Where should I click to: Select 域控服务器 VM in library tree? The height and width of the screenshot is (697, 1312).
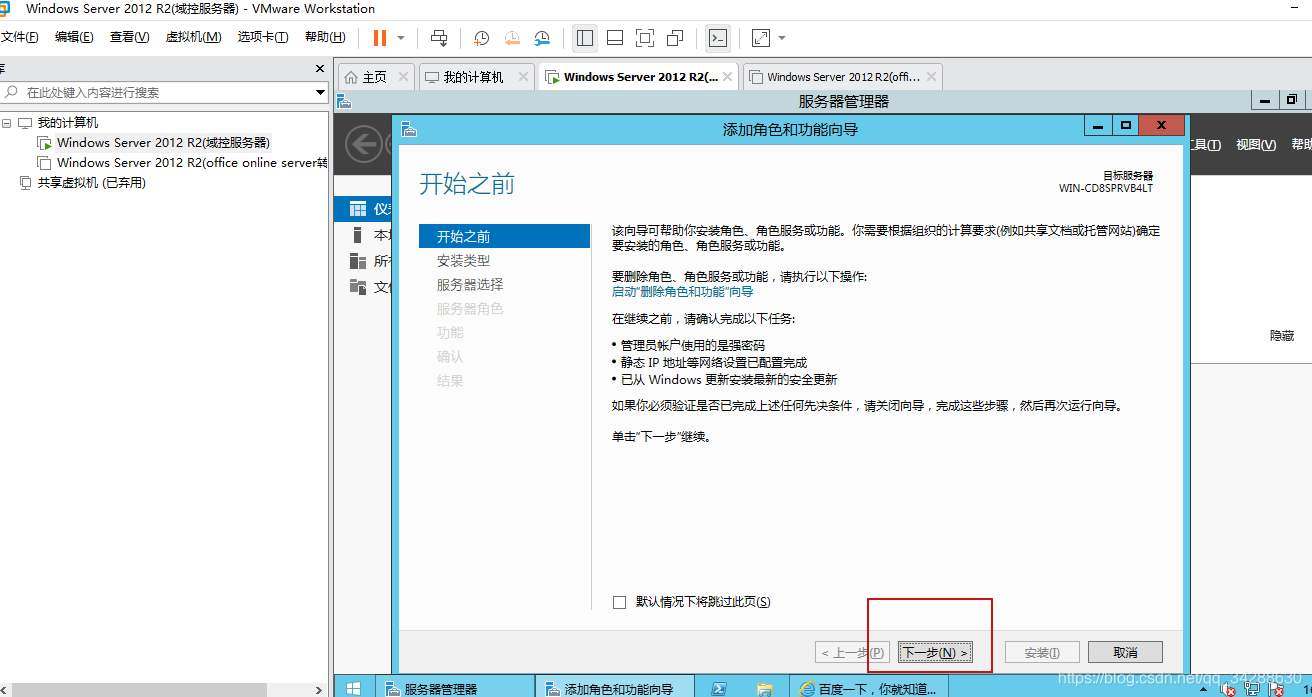click(163, 143)
